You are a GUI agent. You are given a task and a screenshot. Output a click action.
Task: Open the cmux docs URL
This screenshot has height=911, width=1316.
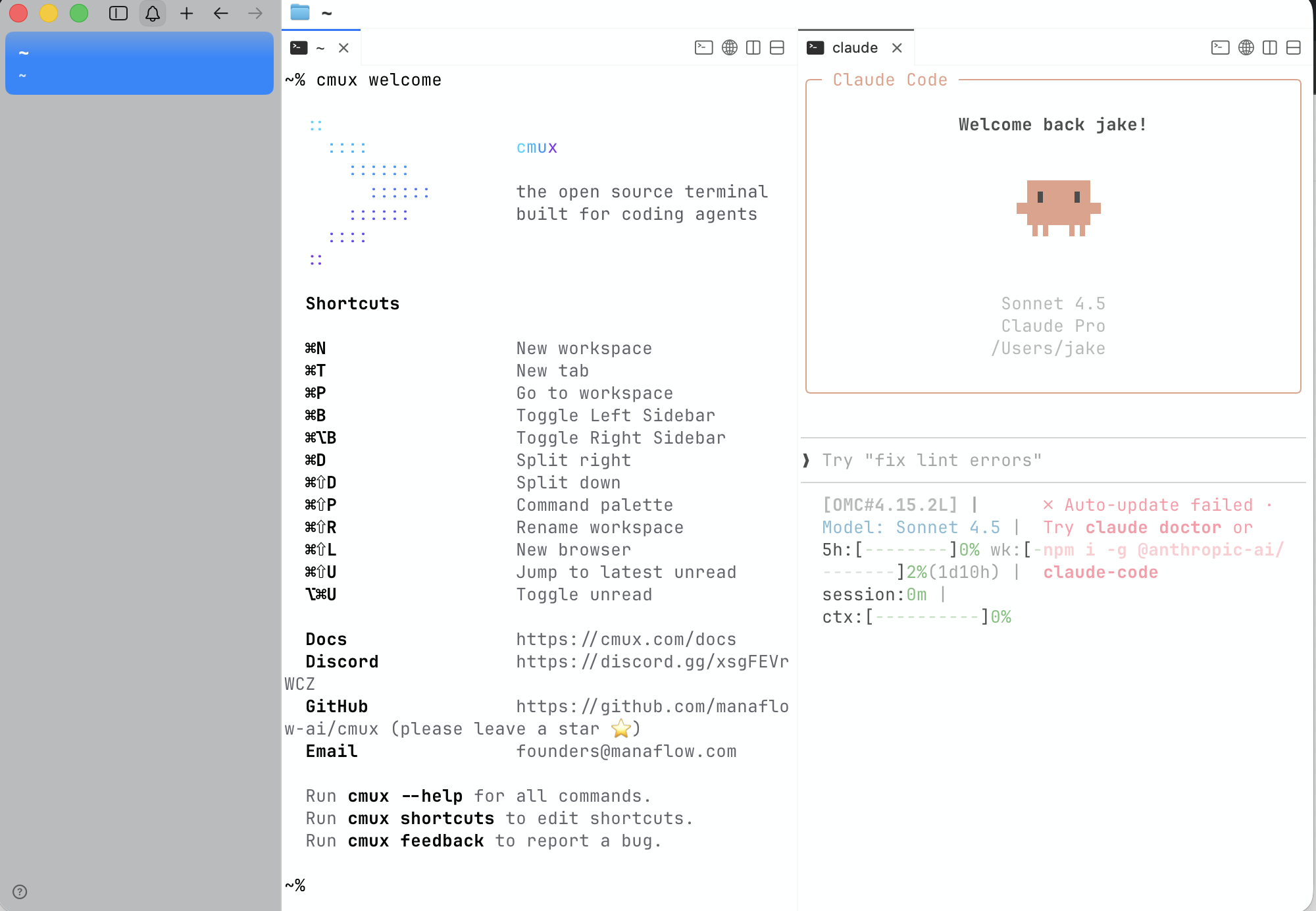(626, 639)
